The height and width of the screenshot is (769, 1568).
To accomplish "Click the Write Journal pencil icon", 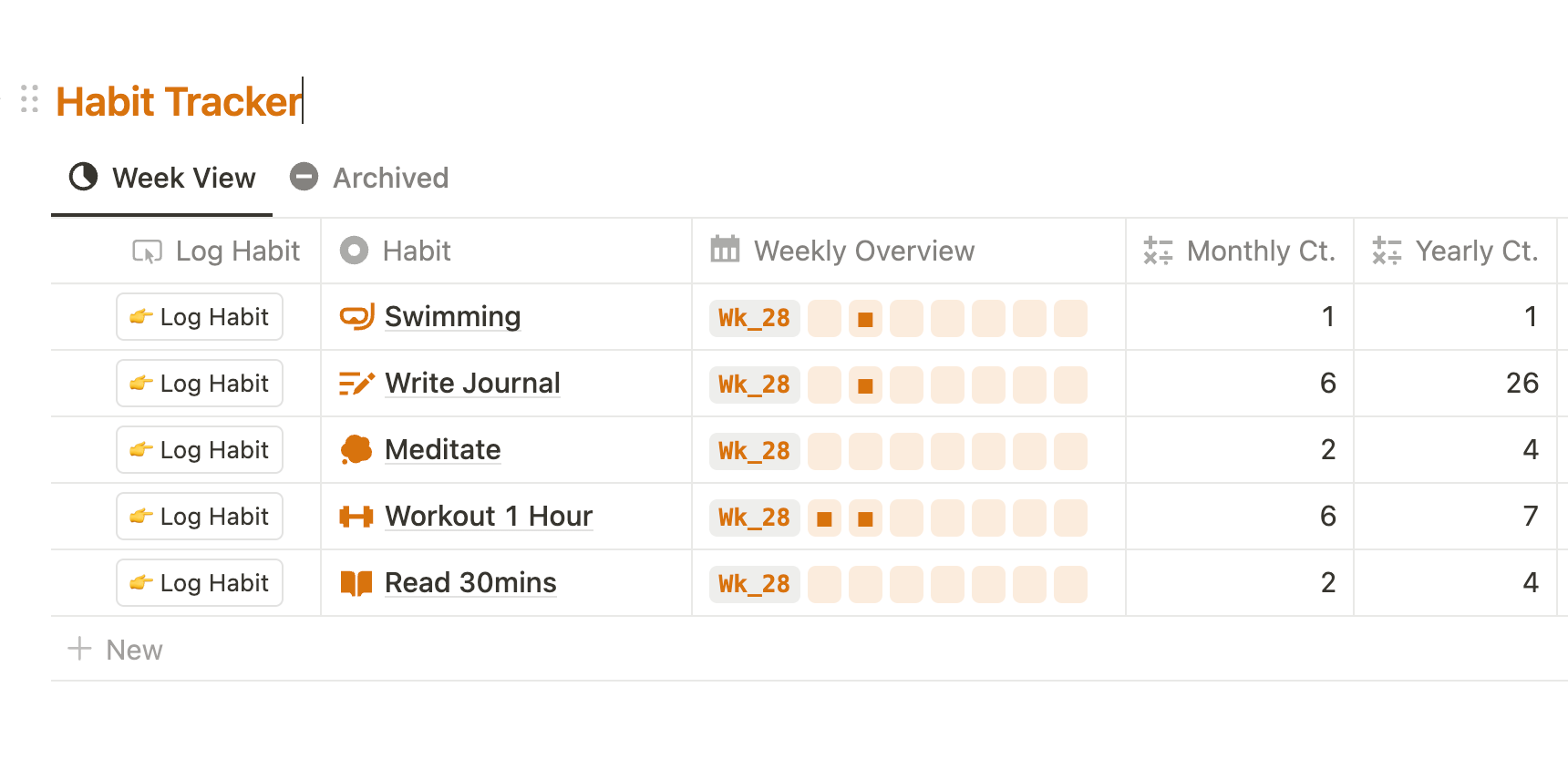I will tap(356, 383).
